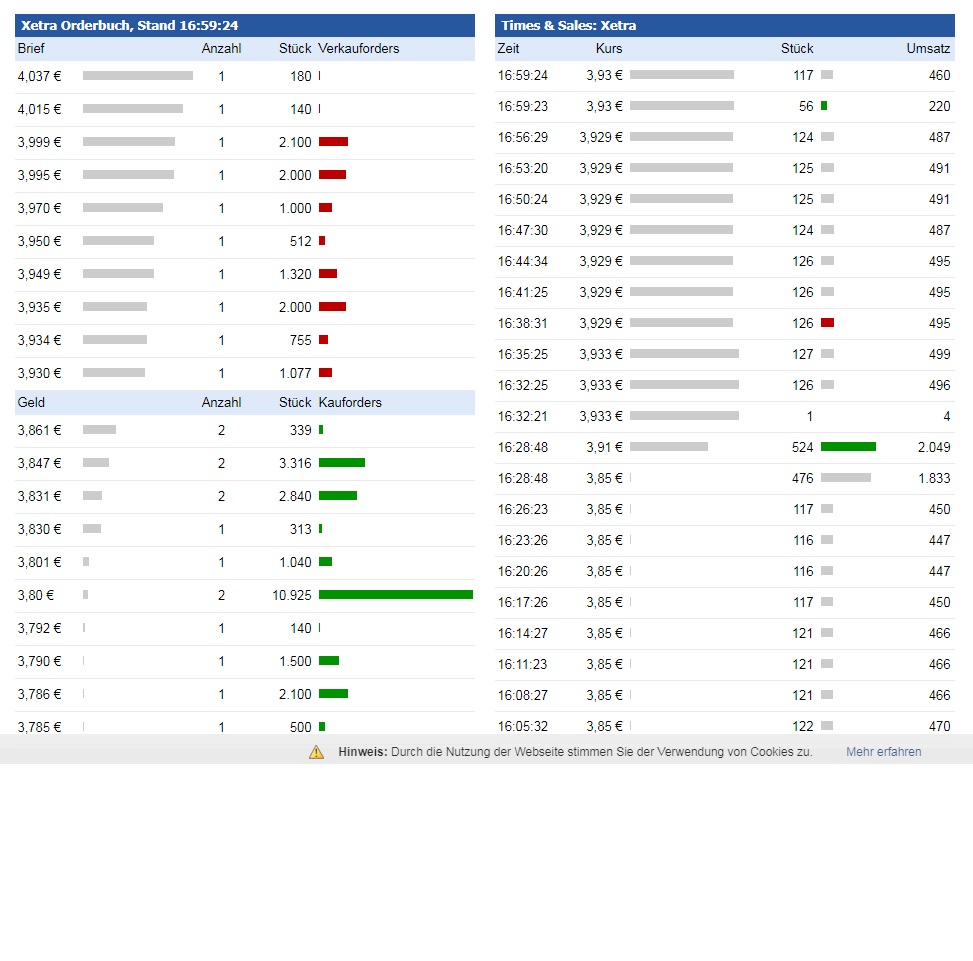This screenshot has width=973, height=961.
Task: Select the 3,801 € bid price
Action: (x=40, y=562)
